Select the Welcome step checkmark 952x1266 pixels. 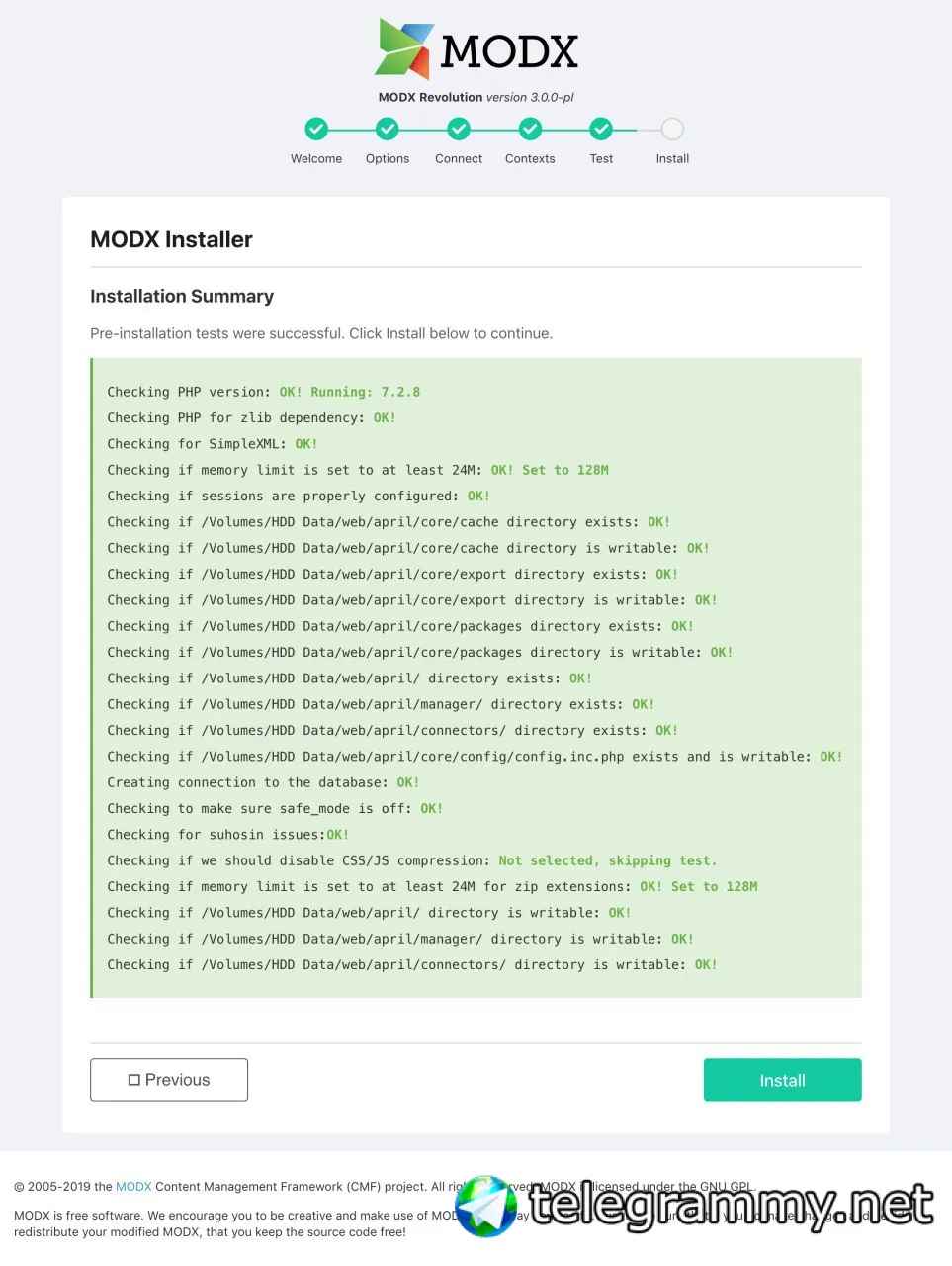click(316, 129)
